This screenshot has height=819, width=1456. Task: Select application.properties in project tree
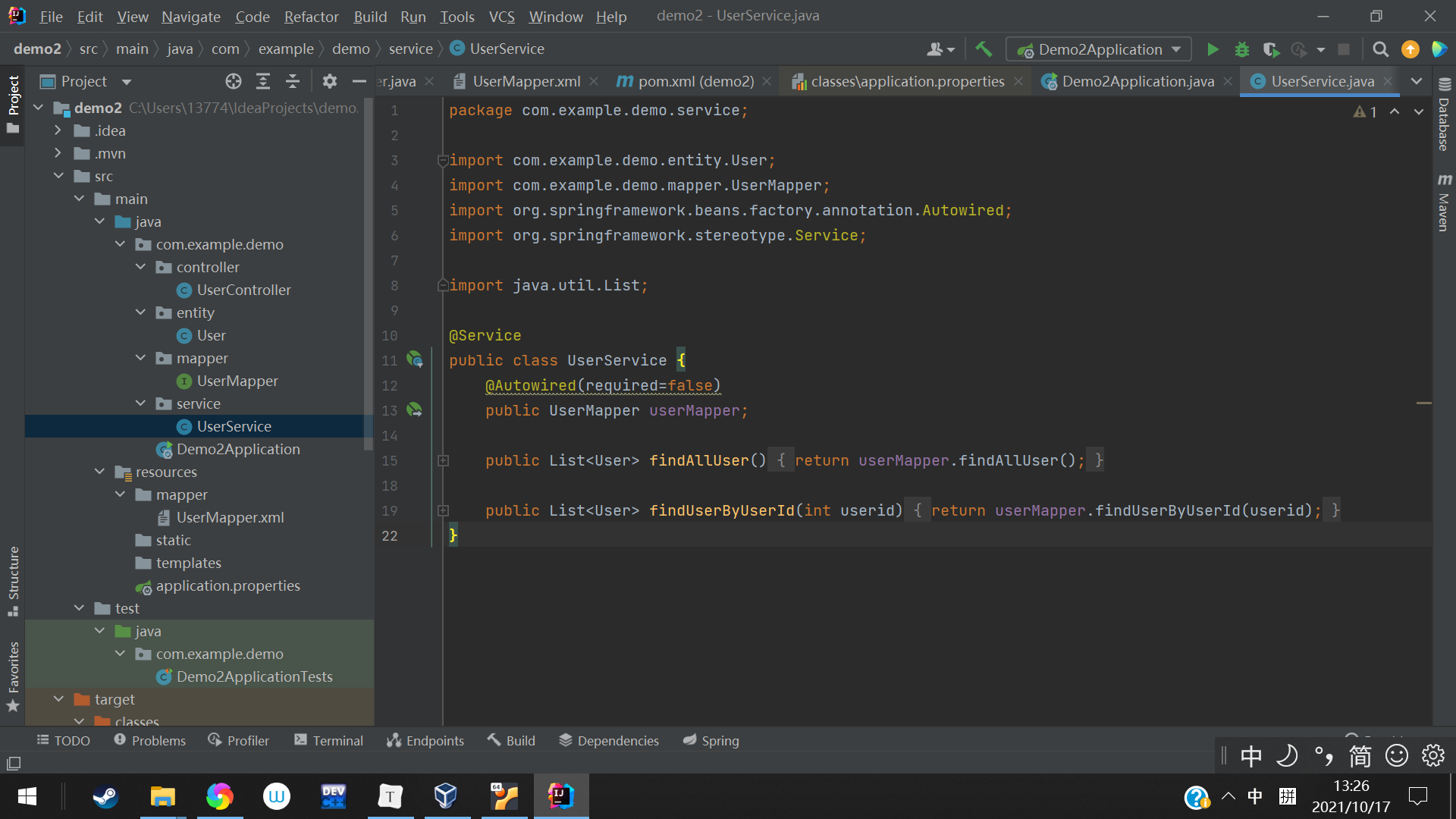pos(227,585)
